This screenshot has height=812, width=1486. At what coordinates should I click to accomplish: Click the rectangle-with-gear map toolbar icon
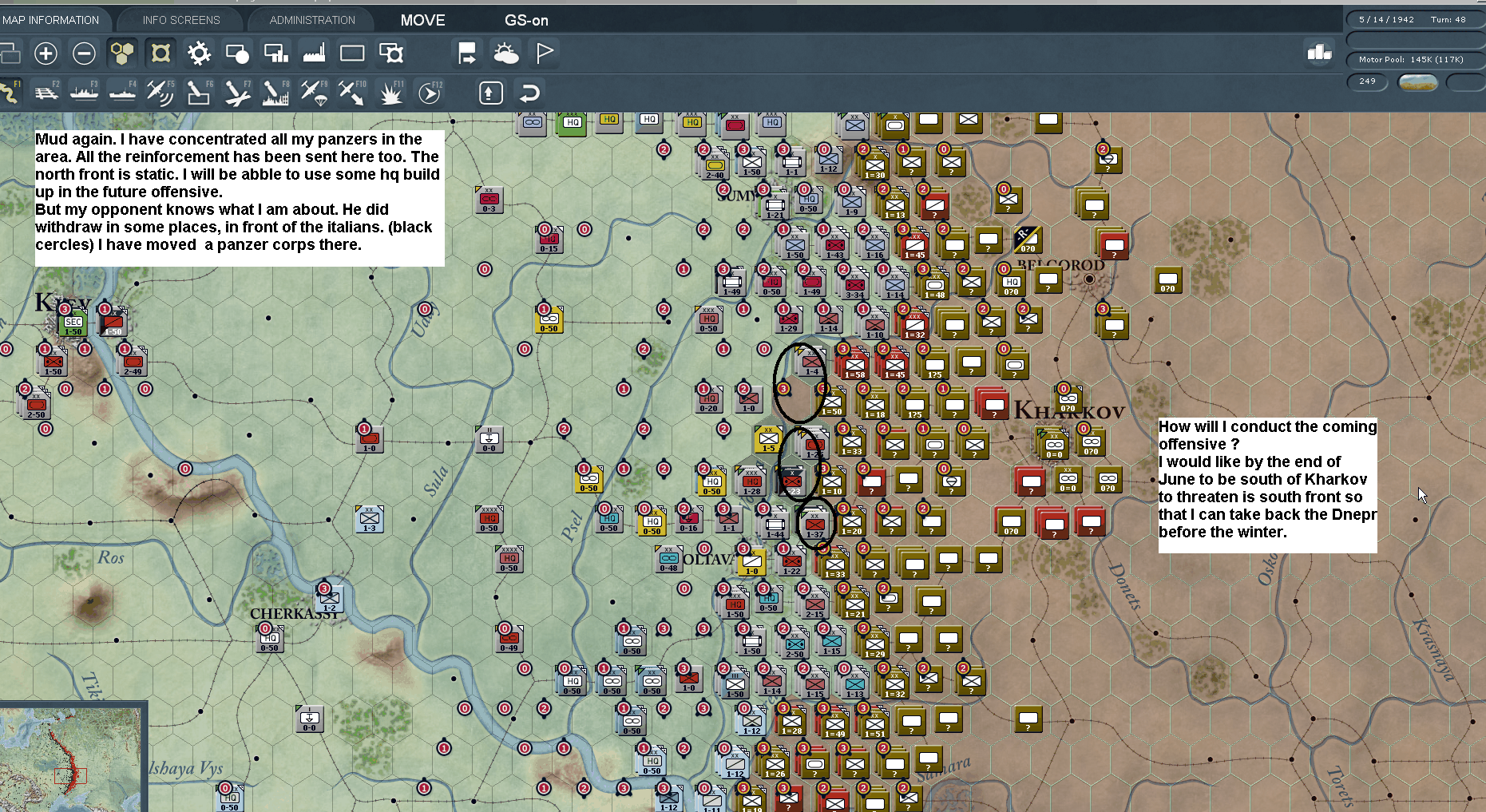[x=390, y=53]
